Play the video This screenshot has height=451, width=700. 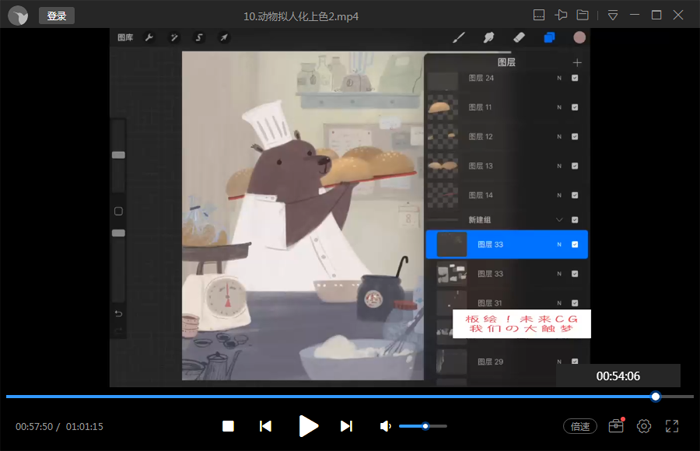[308, 426]
